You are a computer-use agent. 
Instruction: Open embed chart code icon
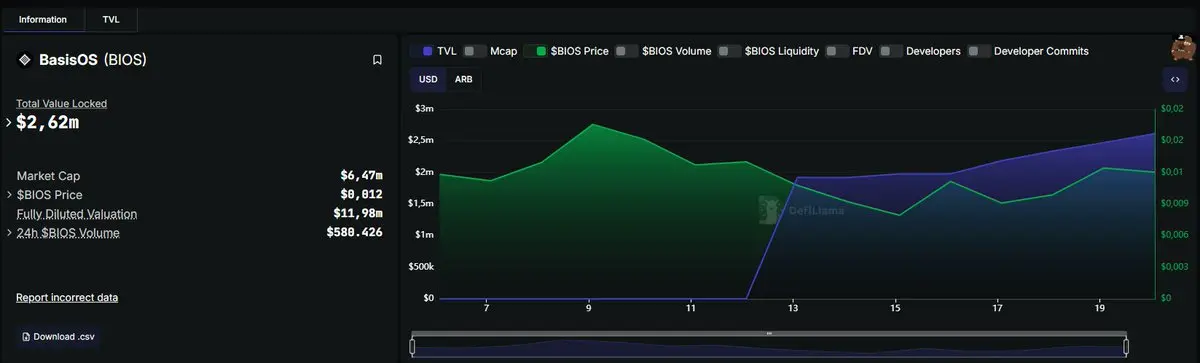1174,79
